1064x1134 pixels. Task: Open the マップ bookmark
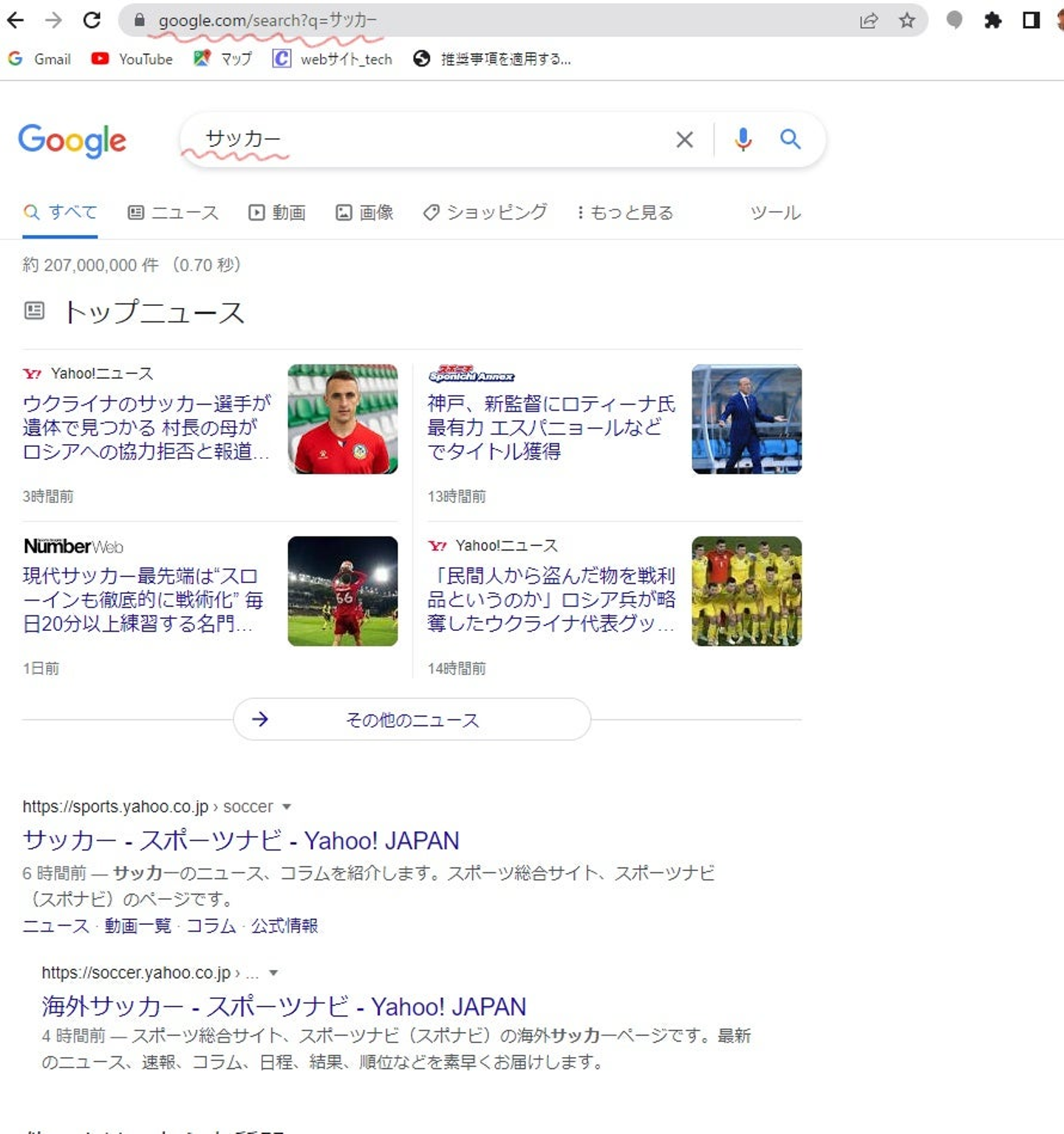[222, 59]
